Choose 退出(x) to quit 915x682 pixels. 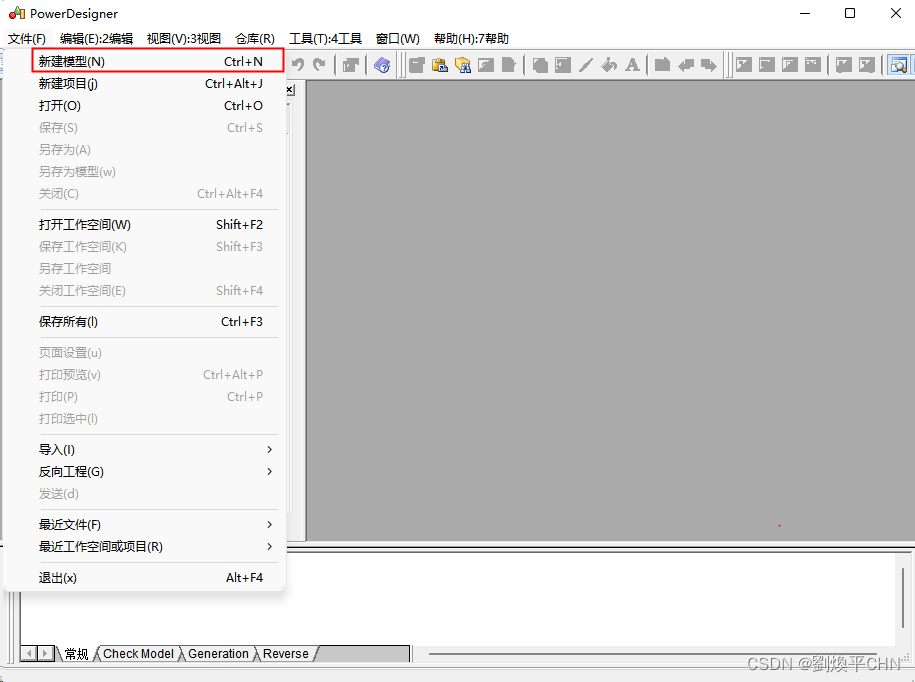pyautogui.click(x=151, y=578)
